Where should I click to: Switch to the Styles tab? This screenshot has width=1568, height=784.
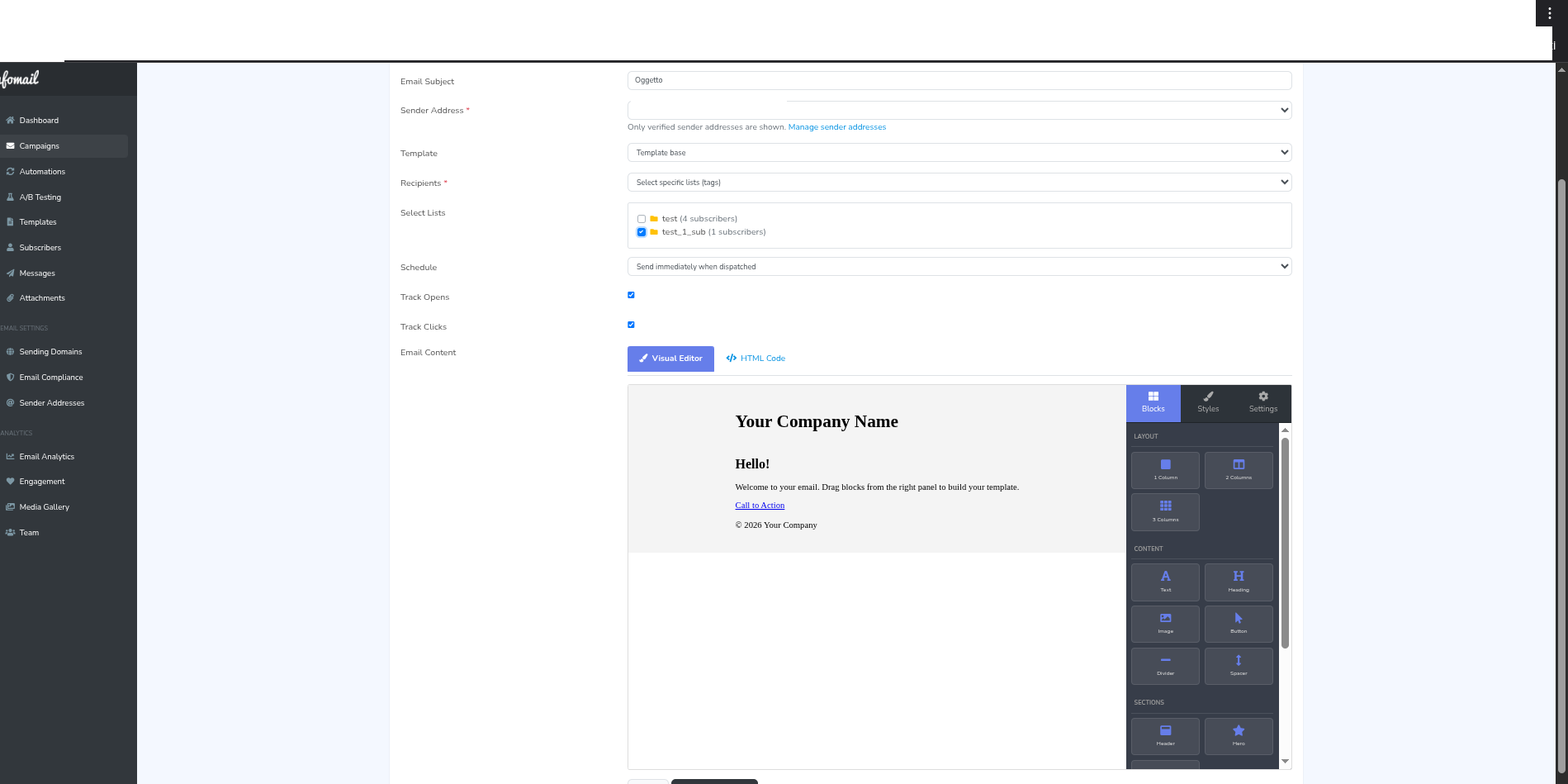click(x=1208, y=402)
